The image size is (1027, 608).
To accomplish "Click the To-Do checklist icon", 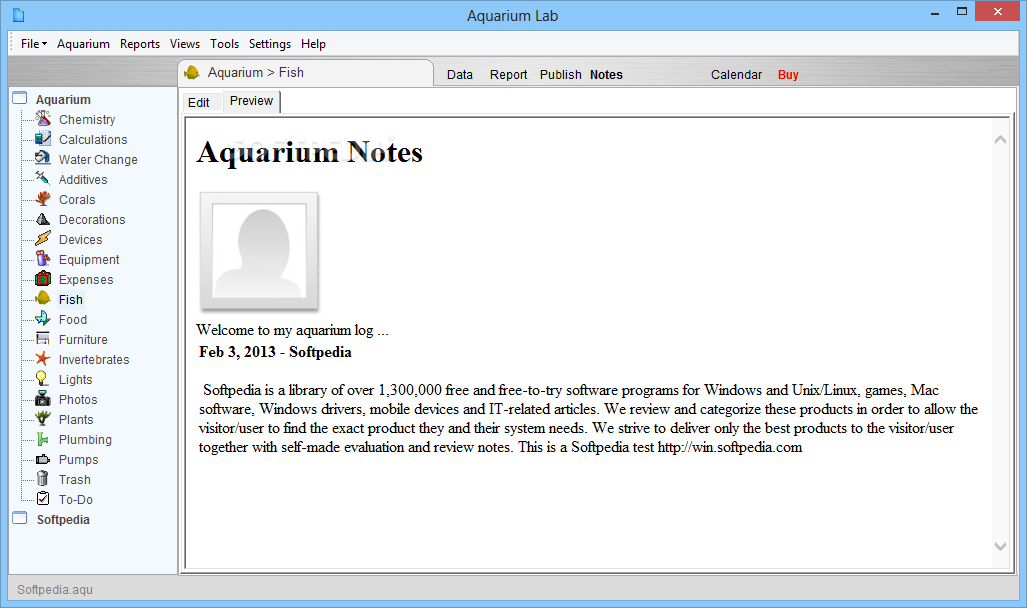I will tap(43, 499).
